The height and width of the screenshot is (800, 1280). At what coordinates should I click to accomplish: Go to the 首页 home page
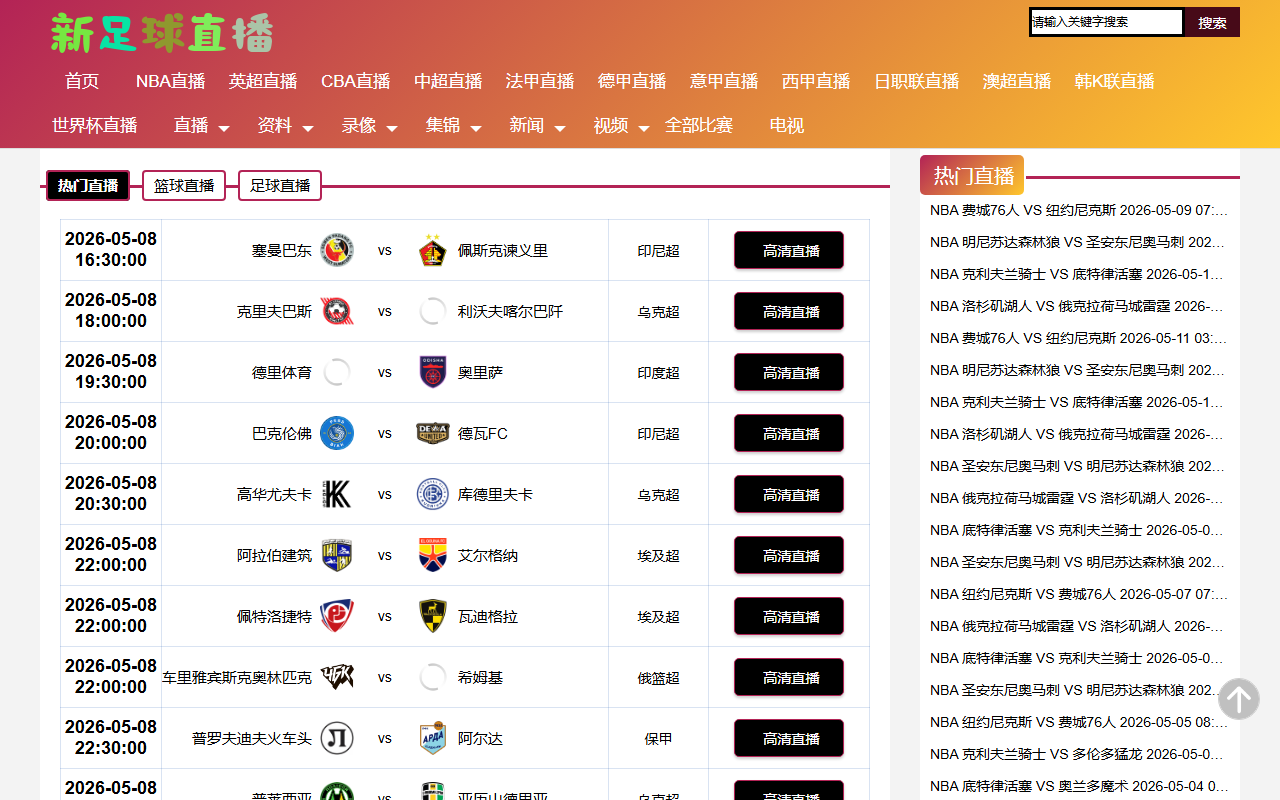(x=82, y=81)
